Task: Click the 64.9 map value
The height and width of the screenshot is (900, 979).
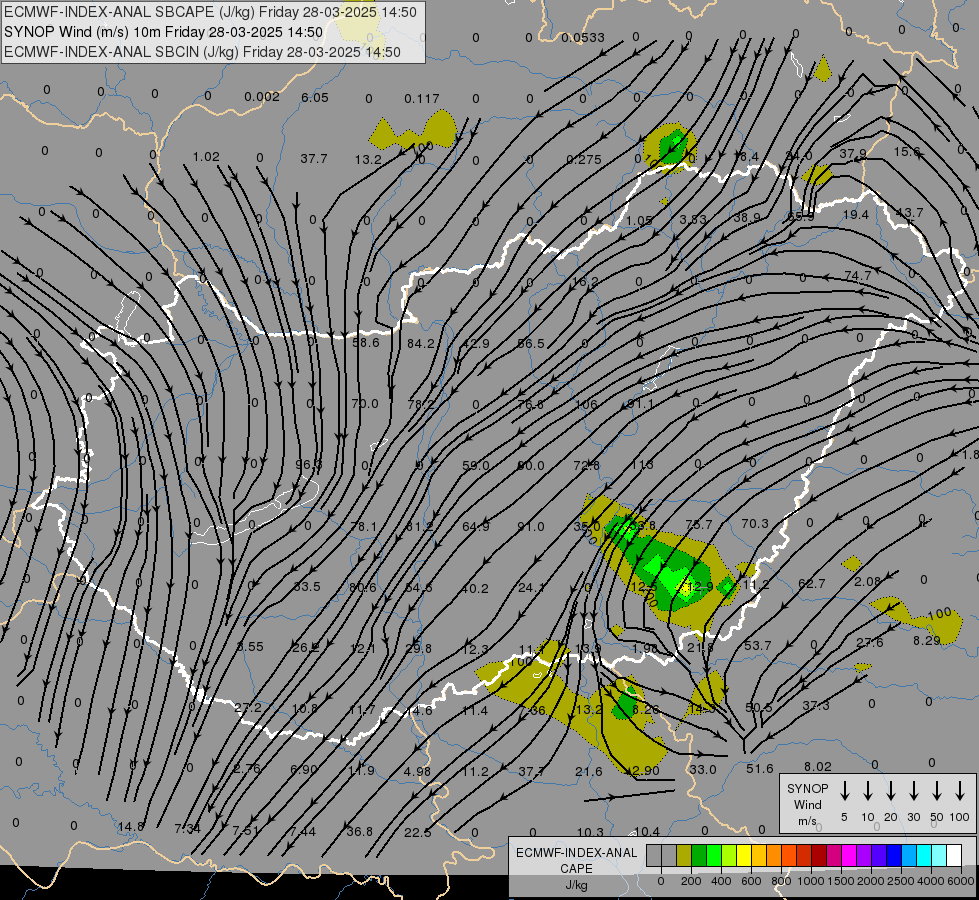Action: pos(476,527)
